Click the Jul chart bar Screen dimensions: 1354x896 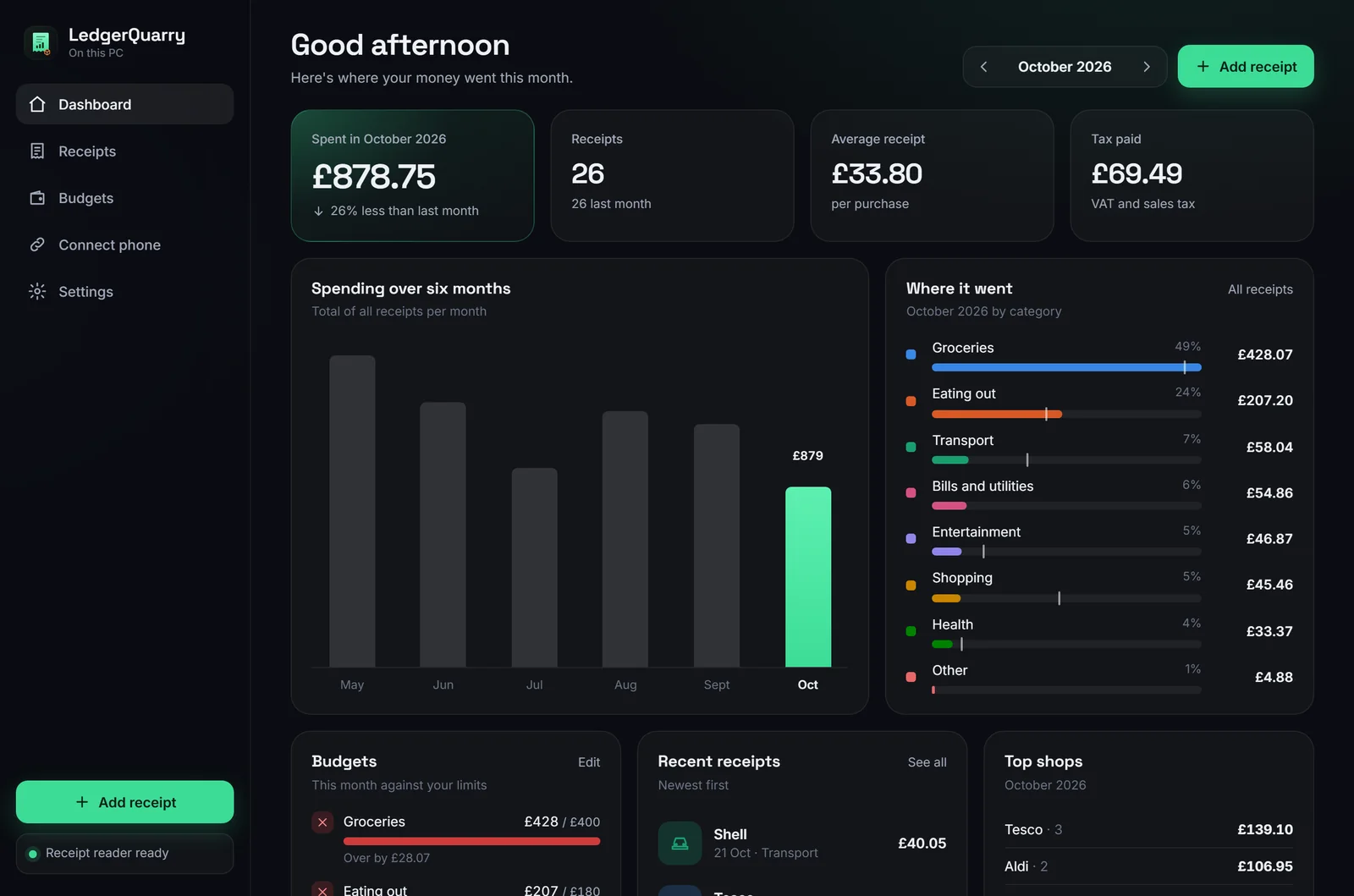click(534, 568)
